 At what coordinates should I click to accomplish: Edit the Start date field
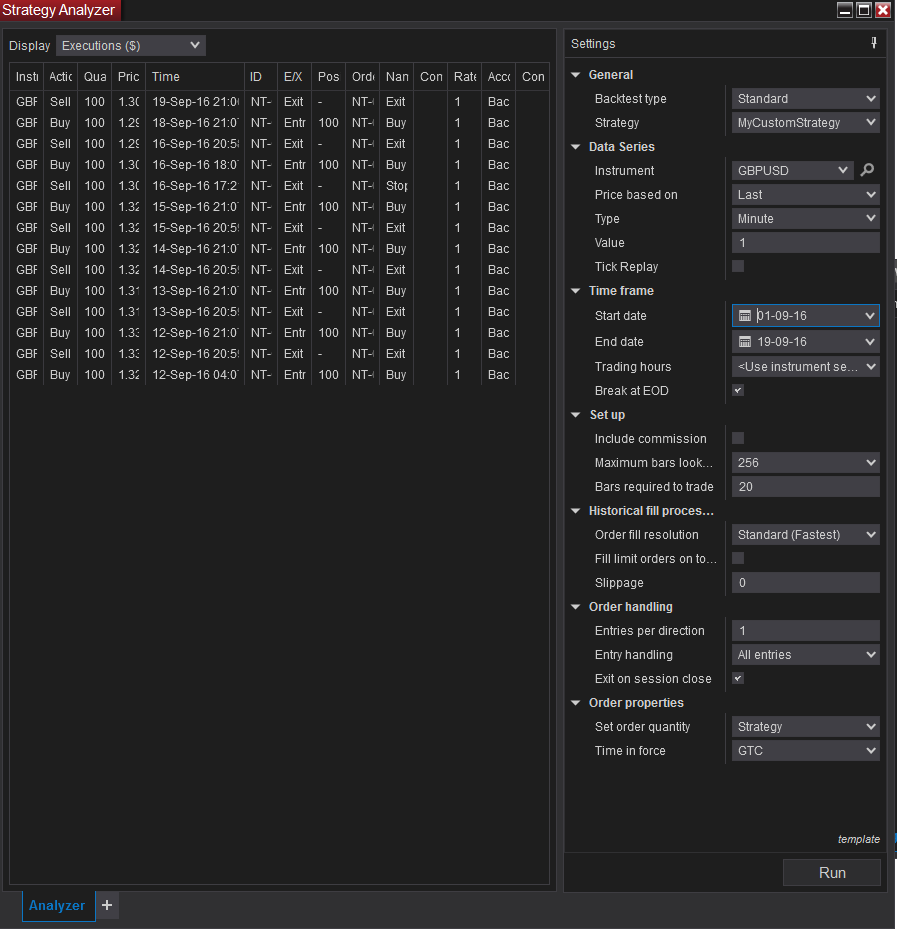coord(807,316)
